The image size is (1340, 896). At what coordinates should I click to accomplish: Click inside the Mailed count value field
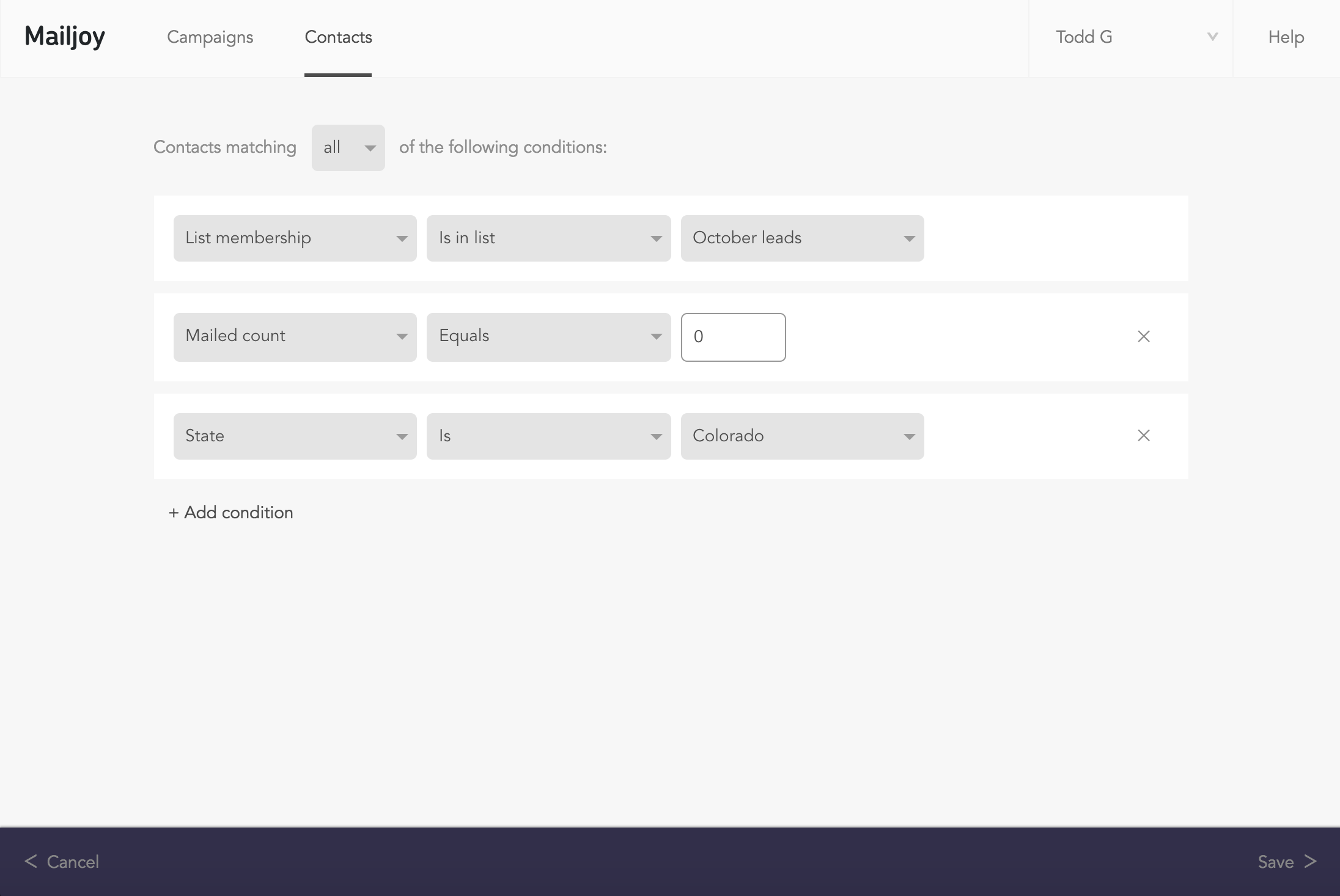click(x=732, y=337)
